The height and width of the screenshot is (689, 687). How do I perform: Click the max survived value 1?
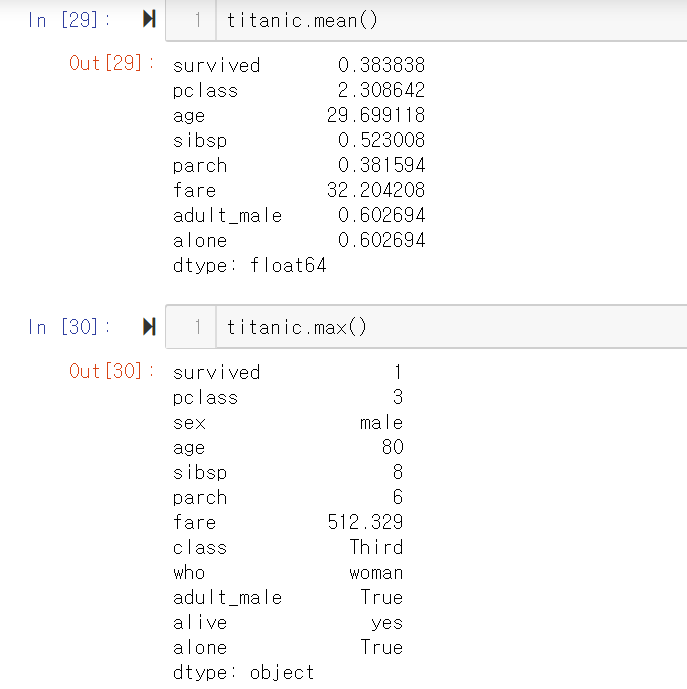point(398,372)
